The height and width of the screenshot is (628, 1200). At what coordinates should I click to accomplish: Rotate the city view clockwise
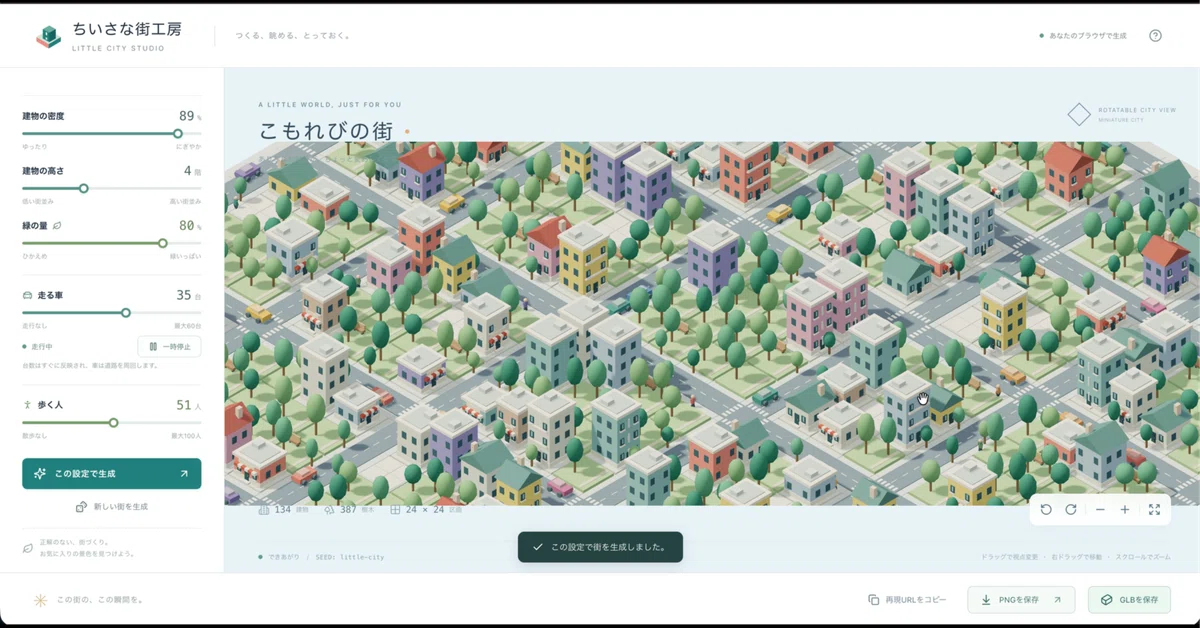click(1071, 510)
